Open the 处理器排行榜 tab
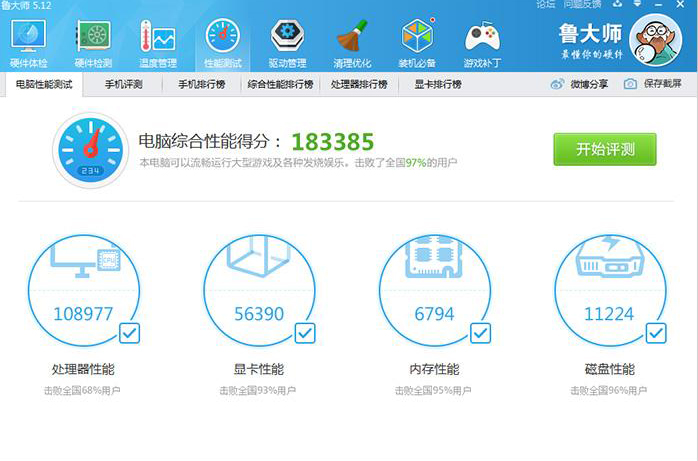 click(x=359, y=85)
